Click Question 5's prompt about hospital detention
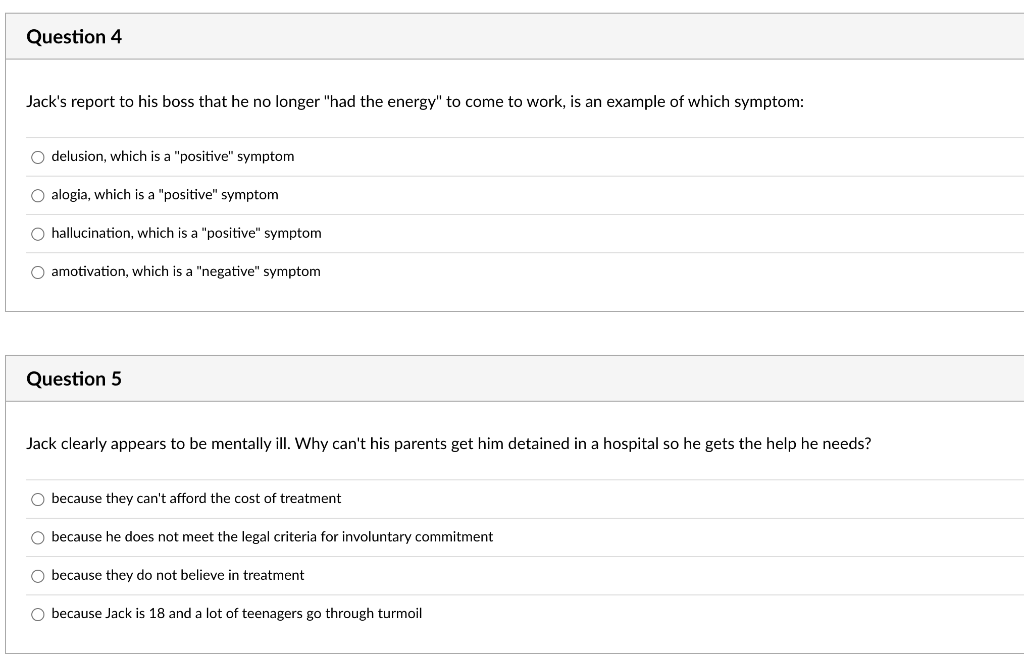The image size is (1024, 657). pyautogui.click(x=449, y=443)
